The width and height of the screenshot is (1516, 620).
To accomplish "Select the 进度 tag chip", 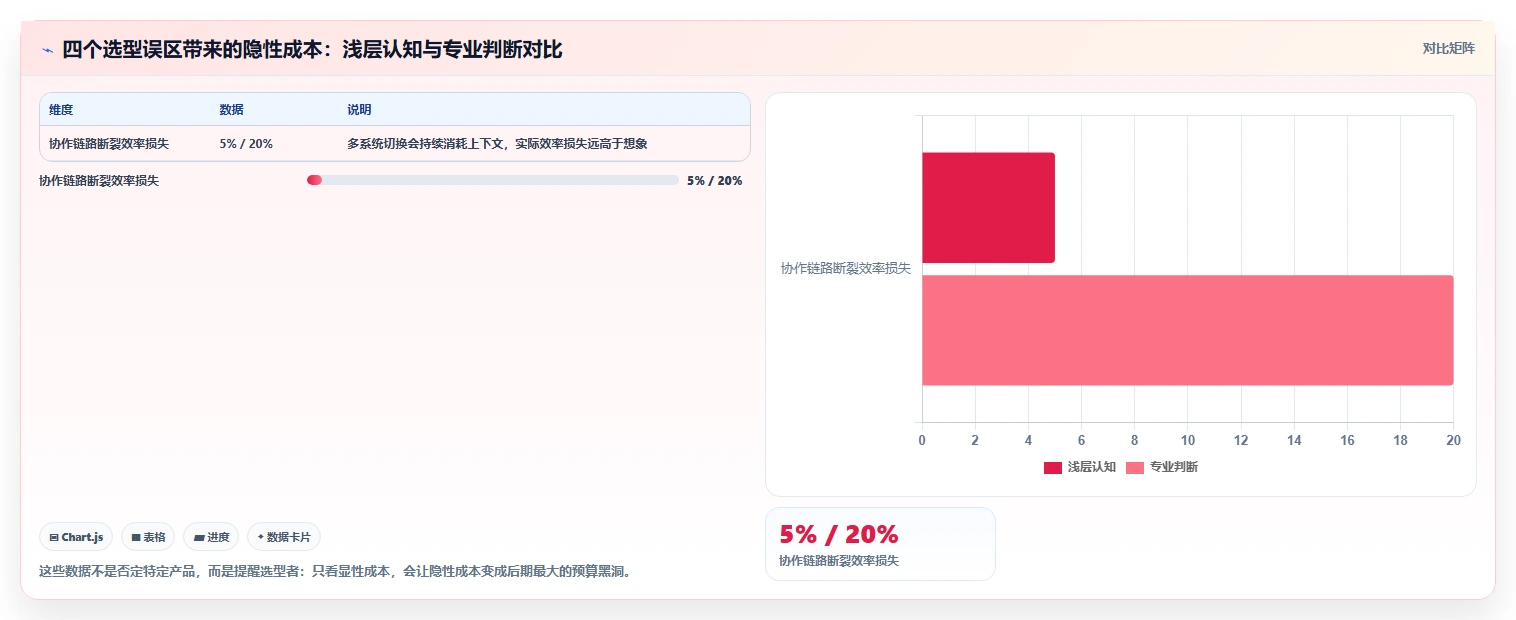I will (x=211, y=537).
